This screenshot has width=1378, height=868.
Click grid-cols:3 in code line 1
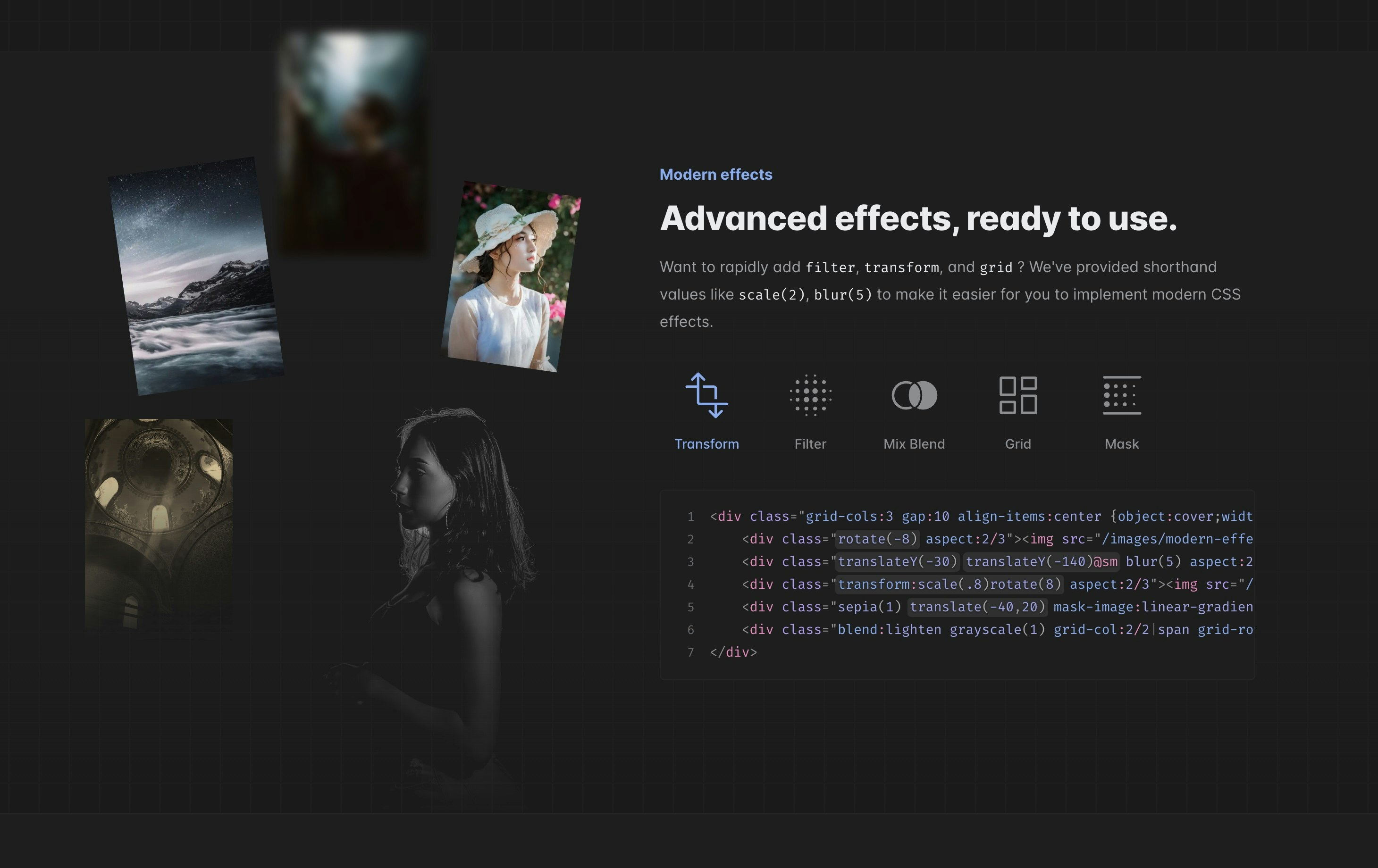849,517
